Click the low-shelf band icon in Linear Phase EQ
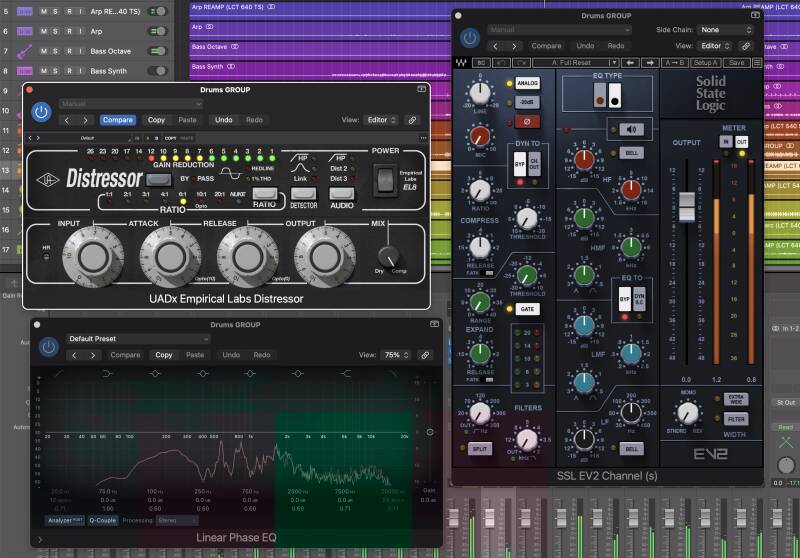The image size is (800, 558). coord(107,374)
